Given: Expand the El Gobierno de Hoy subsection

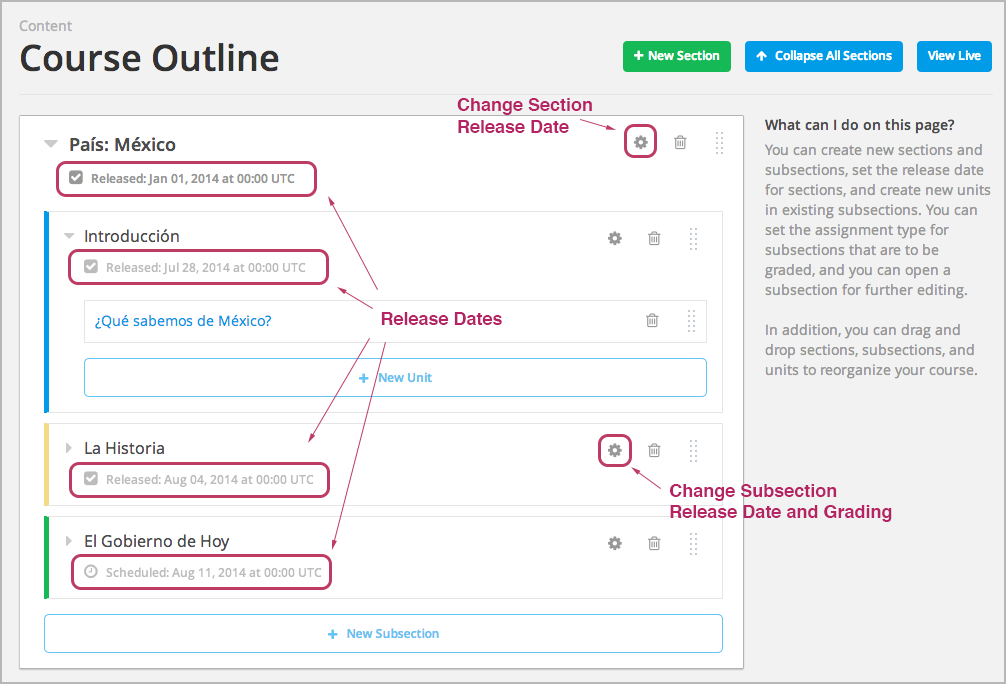Looking at the screenshot, I should (69, 541).
